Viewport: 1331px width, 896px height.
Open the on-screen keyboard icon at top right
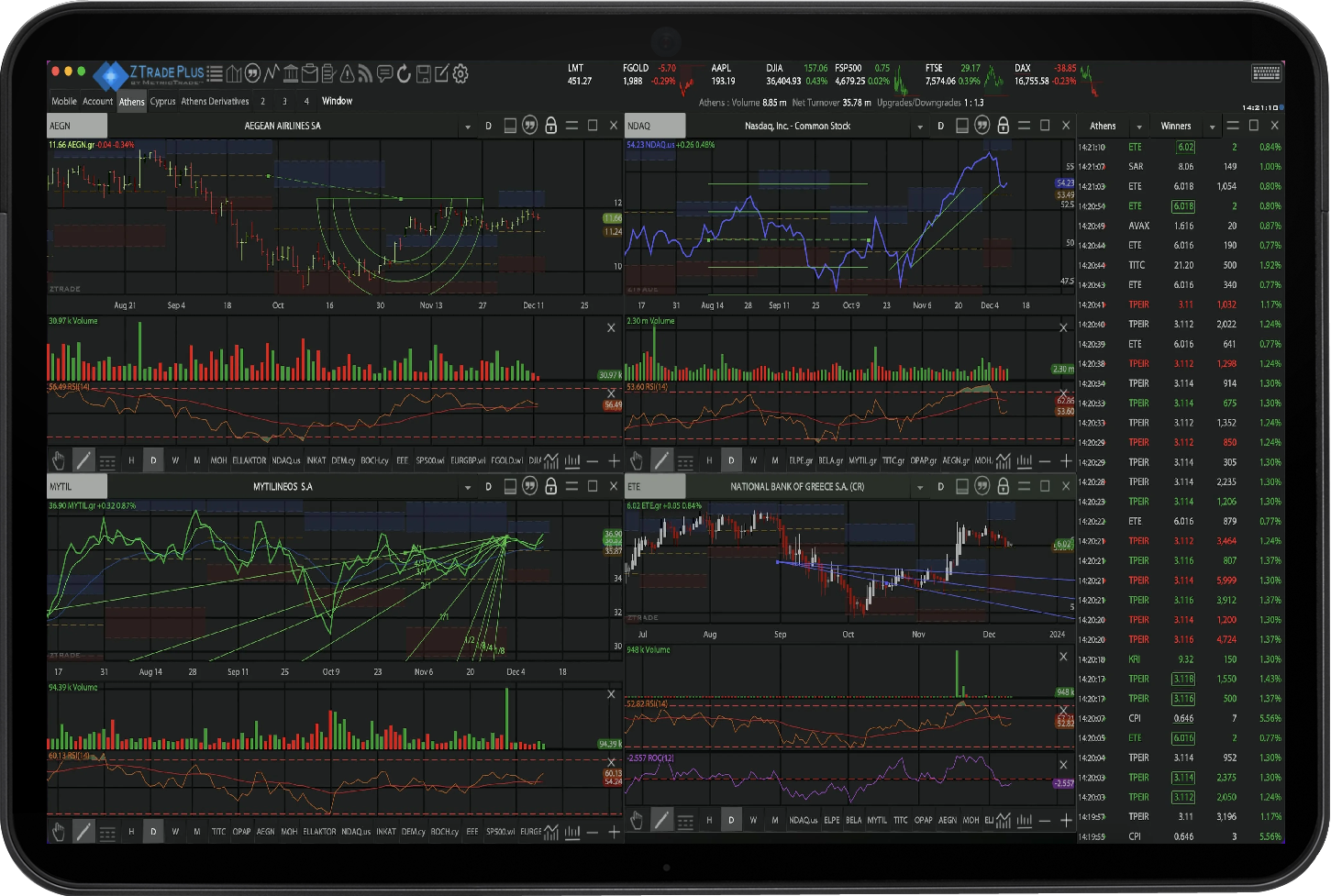[1266, 72]
